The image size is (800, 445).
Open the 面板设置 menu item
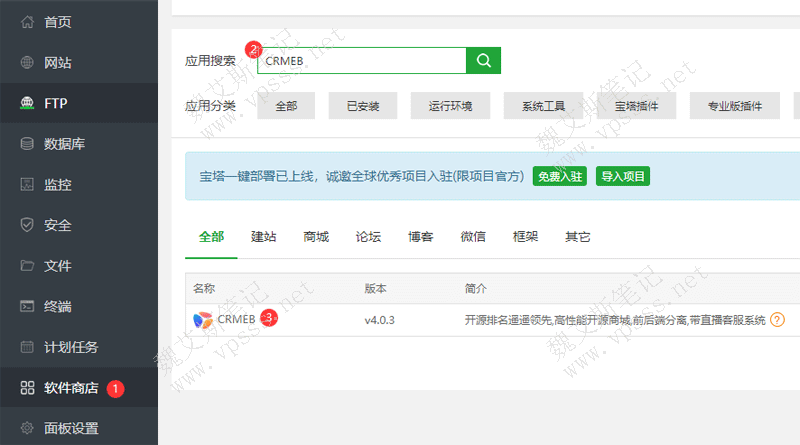point(79,428)
